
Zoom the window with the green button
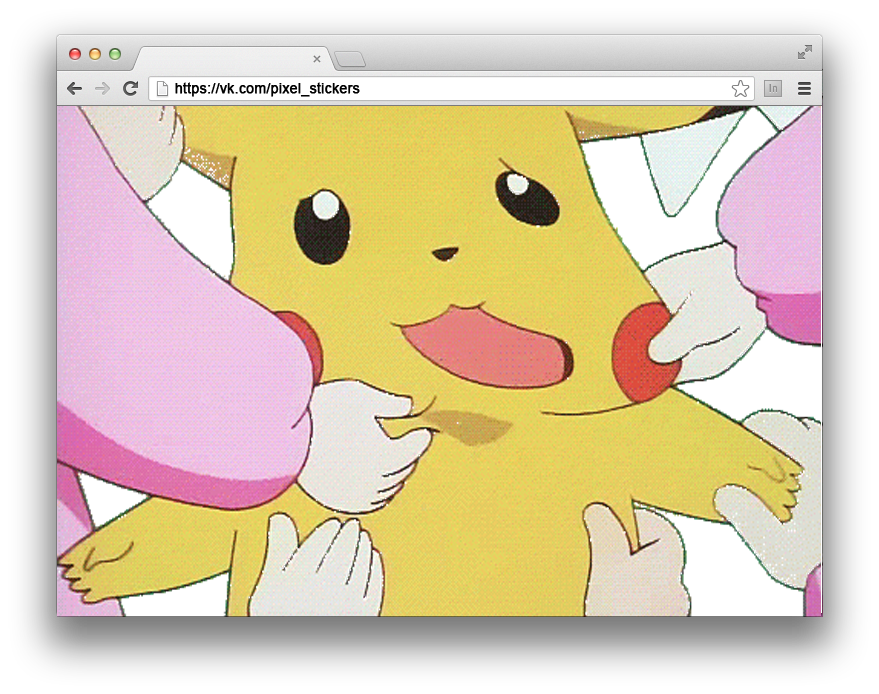click(115, 54)
